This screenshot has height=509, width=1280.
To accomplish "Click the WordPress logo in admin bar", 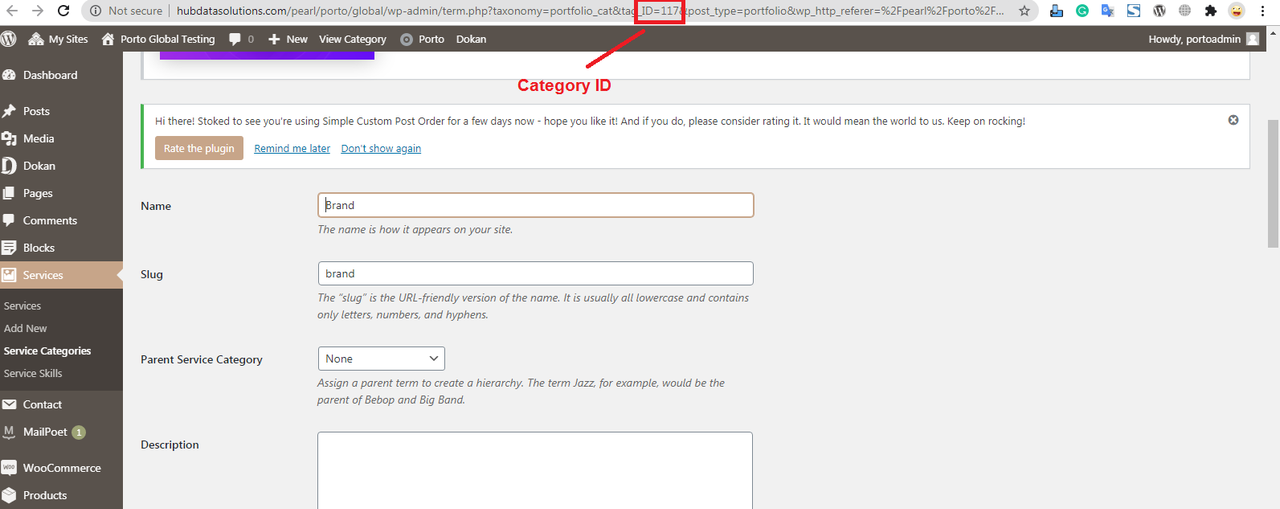I will coord(9,39).
